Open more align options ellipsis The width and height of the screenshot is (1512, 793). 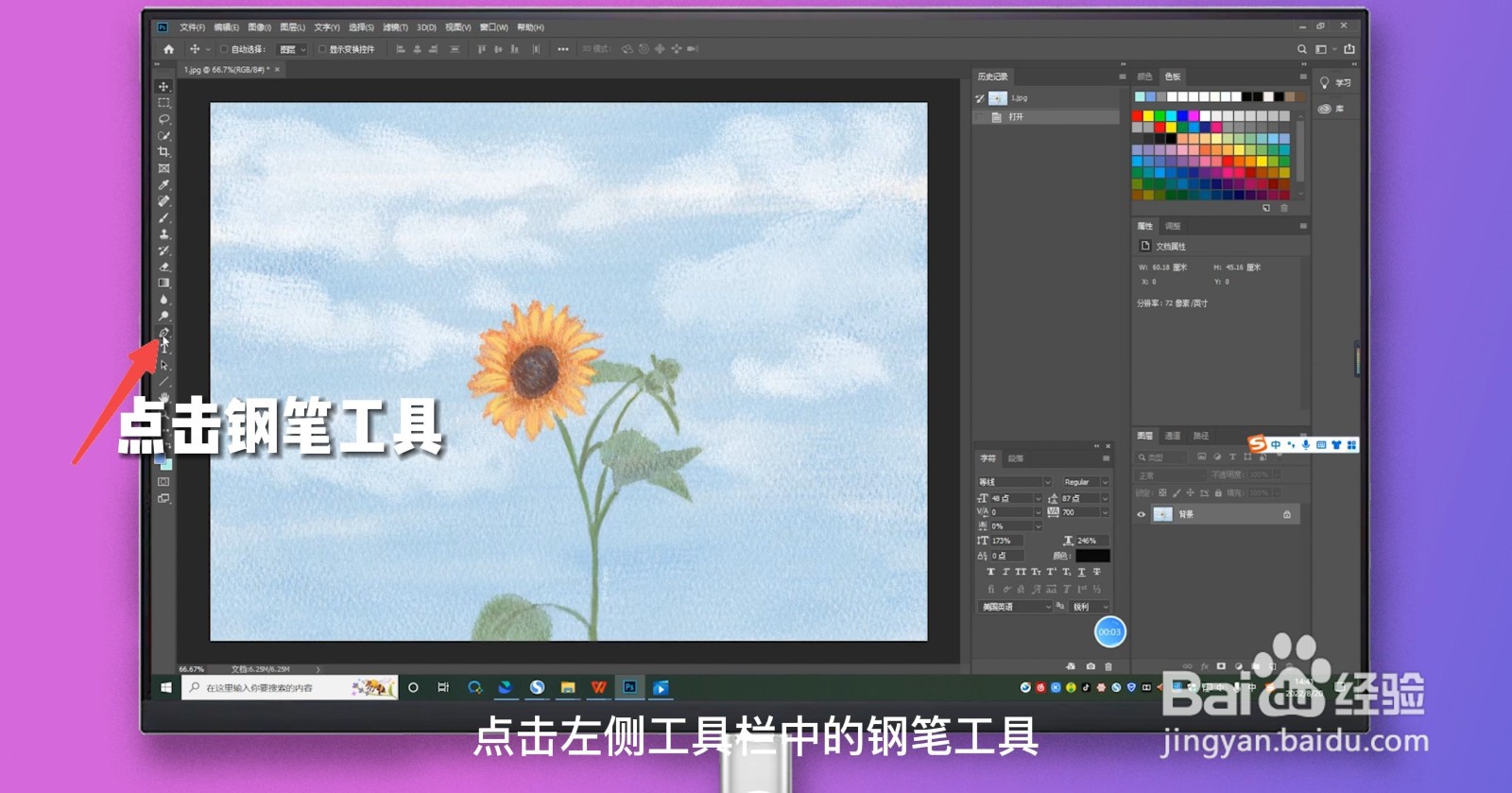point(563,49)
